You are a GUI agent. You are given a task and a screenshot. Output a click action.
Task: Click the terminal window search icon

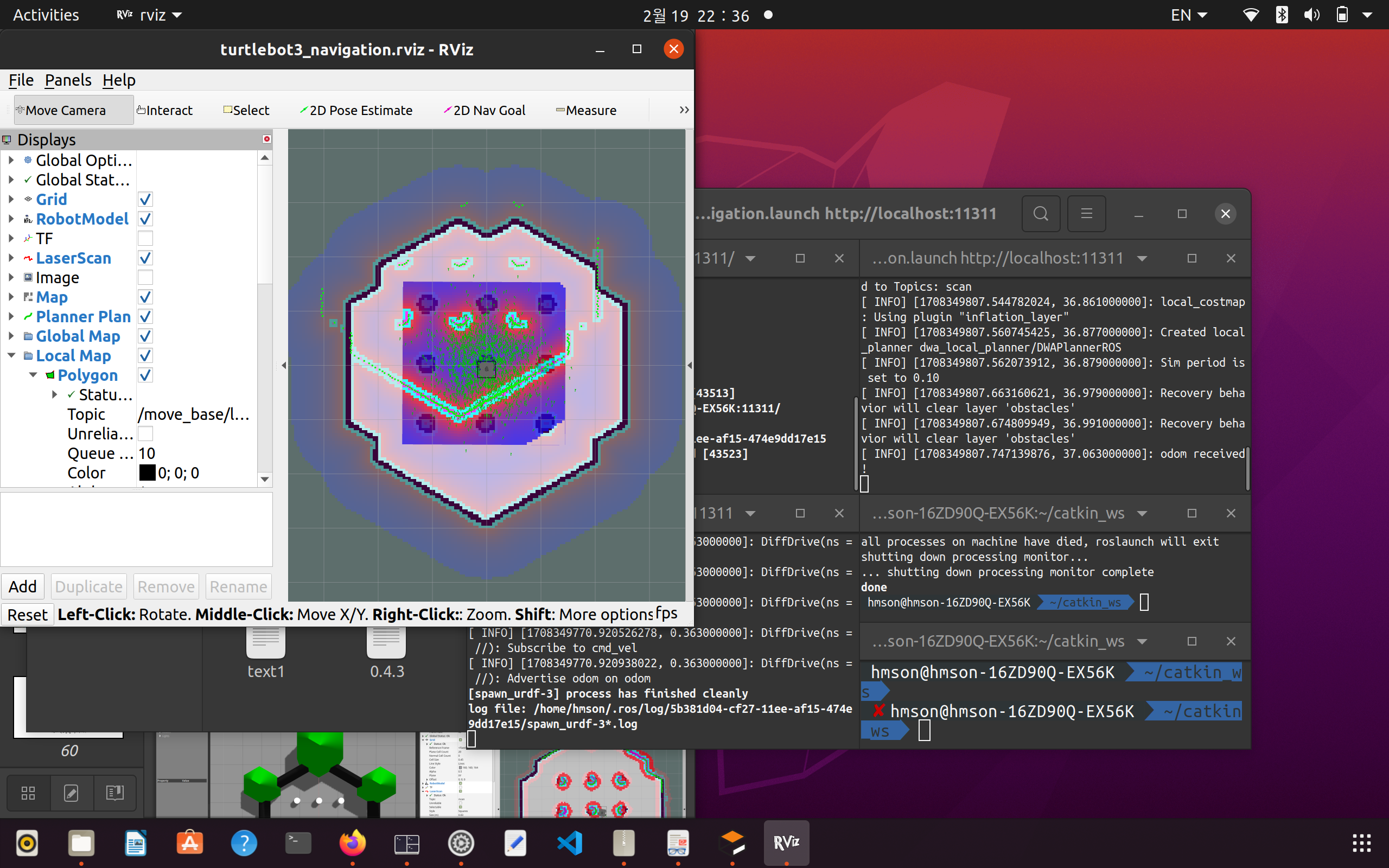pos(1041,214)
